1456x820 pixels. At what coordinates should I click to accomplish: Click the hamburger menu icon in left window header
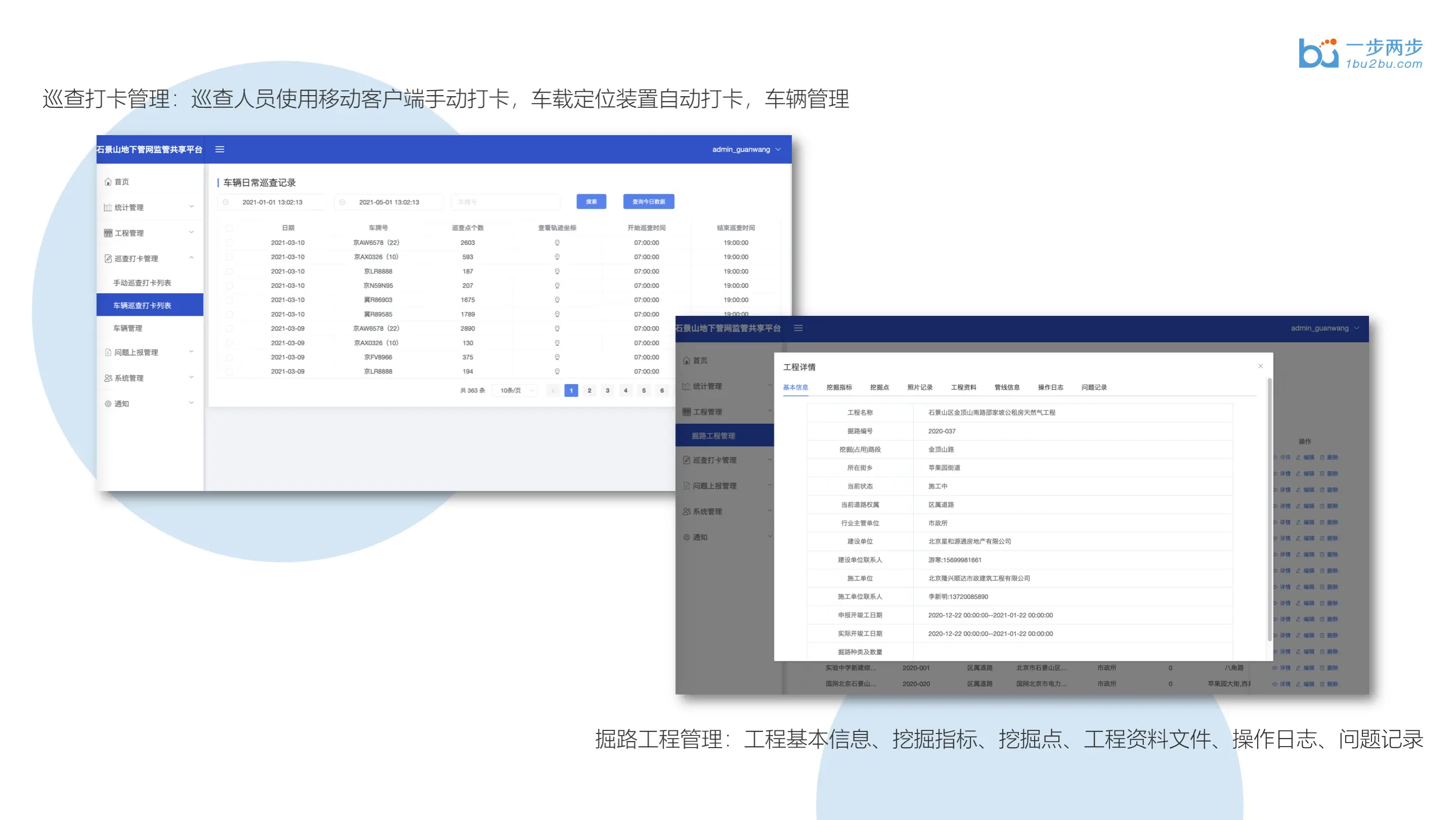220,149
